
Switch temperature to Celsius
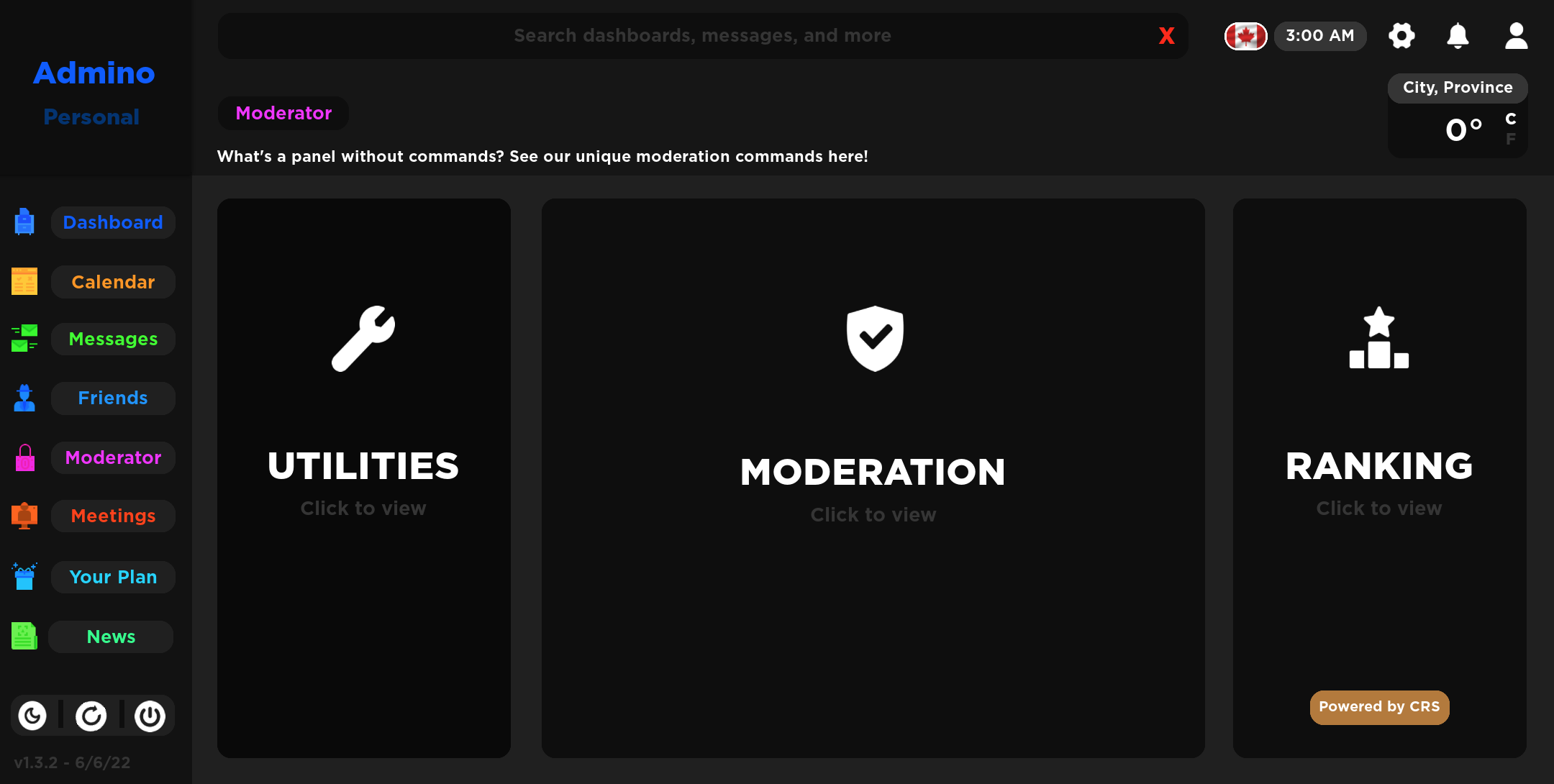point(1511,119)
